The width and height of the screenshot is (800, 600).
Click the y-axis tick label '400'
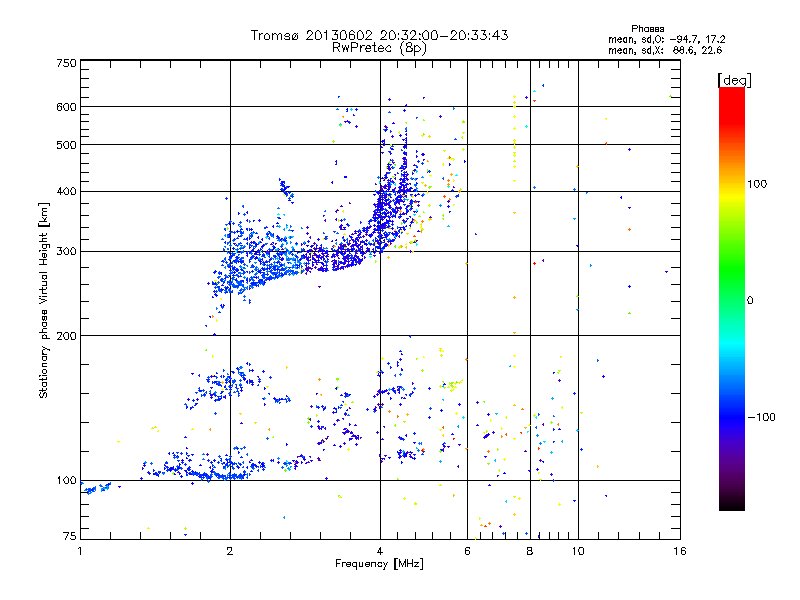pos(66,192)
